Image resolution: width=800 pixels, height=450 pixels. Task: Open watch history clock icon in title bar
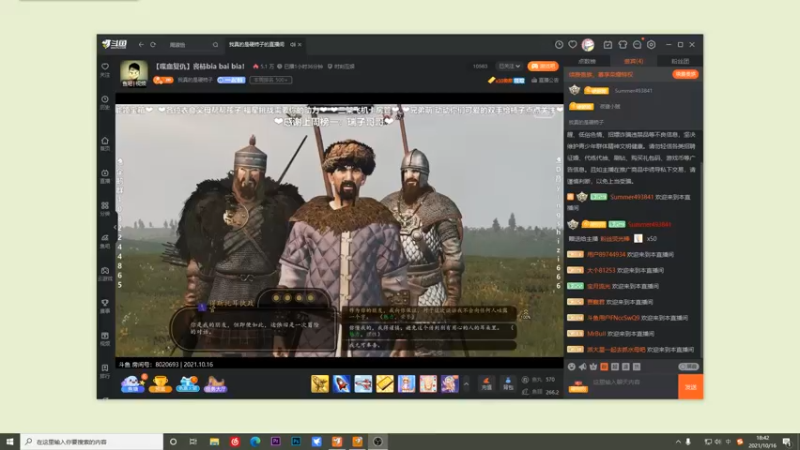pyautogui.click(x=559, y=44)
